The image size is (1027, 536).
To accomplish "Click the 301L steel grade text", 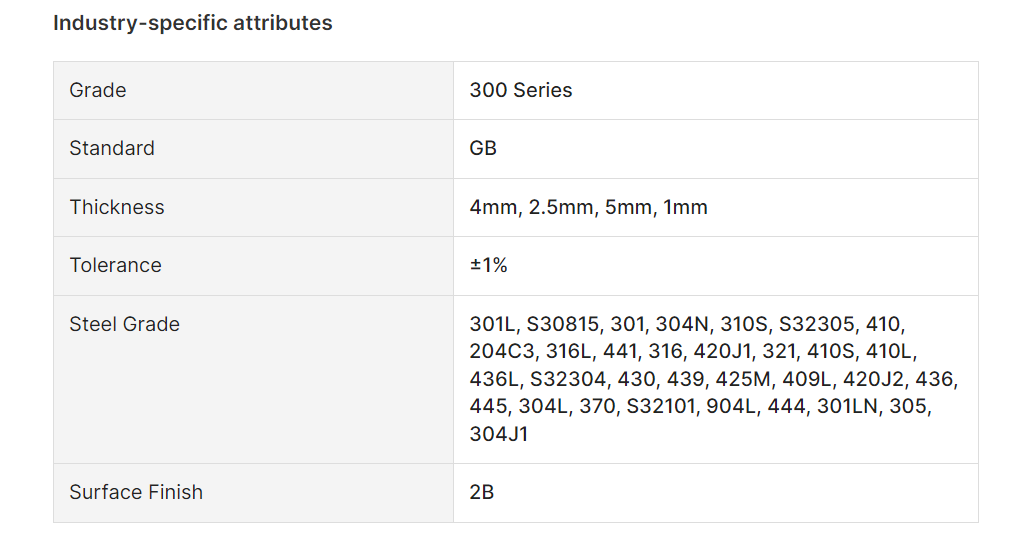I will [x=493, y=324].
